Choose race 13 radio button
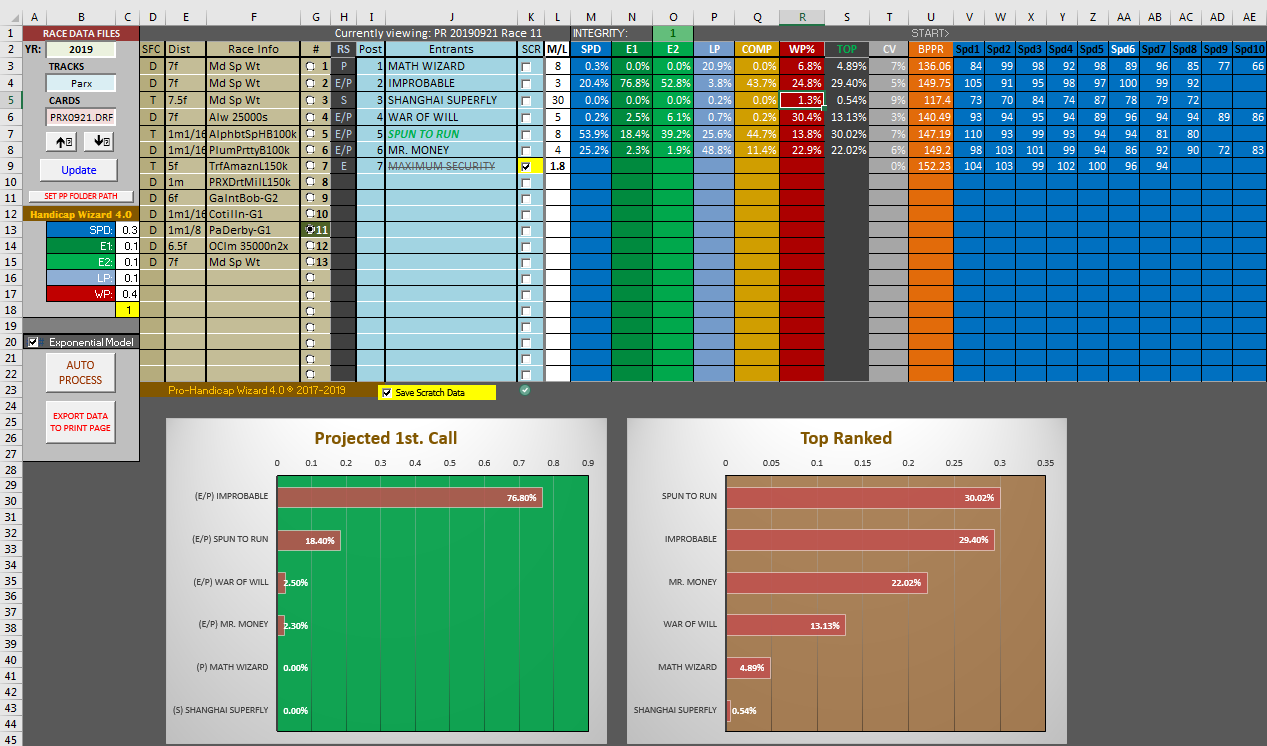1267x746 pixels. click(x=311, y=262)
